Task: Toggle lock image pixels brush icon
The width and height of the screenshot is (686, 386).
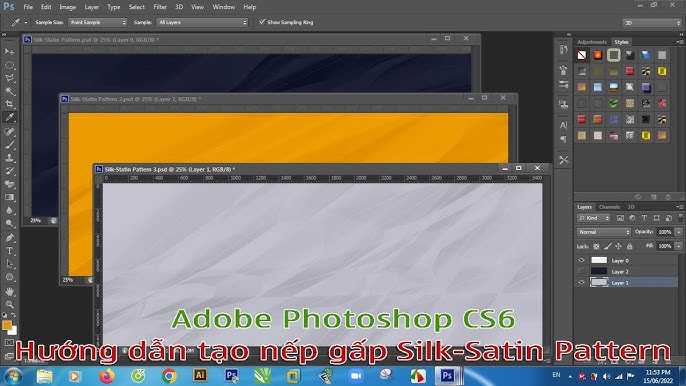Action: pyautogui.click(x=607, y=246)
